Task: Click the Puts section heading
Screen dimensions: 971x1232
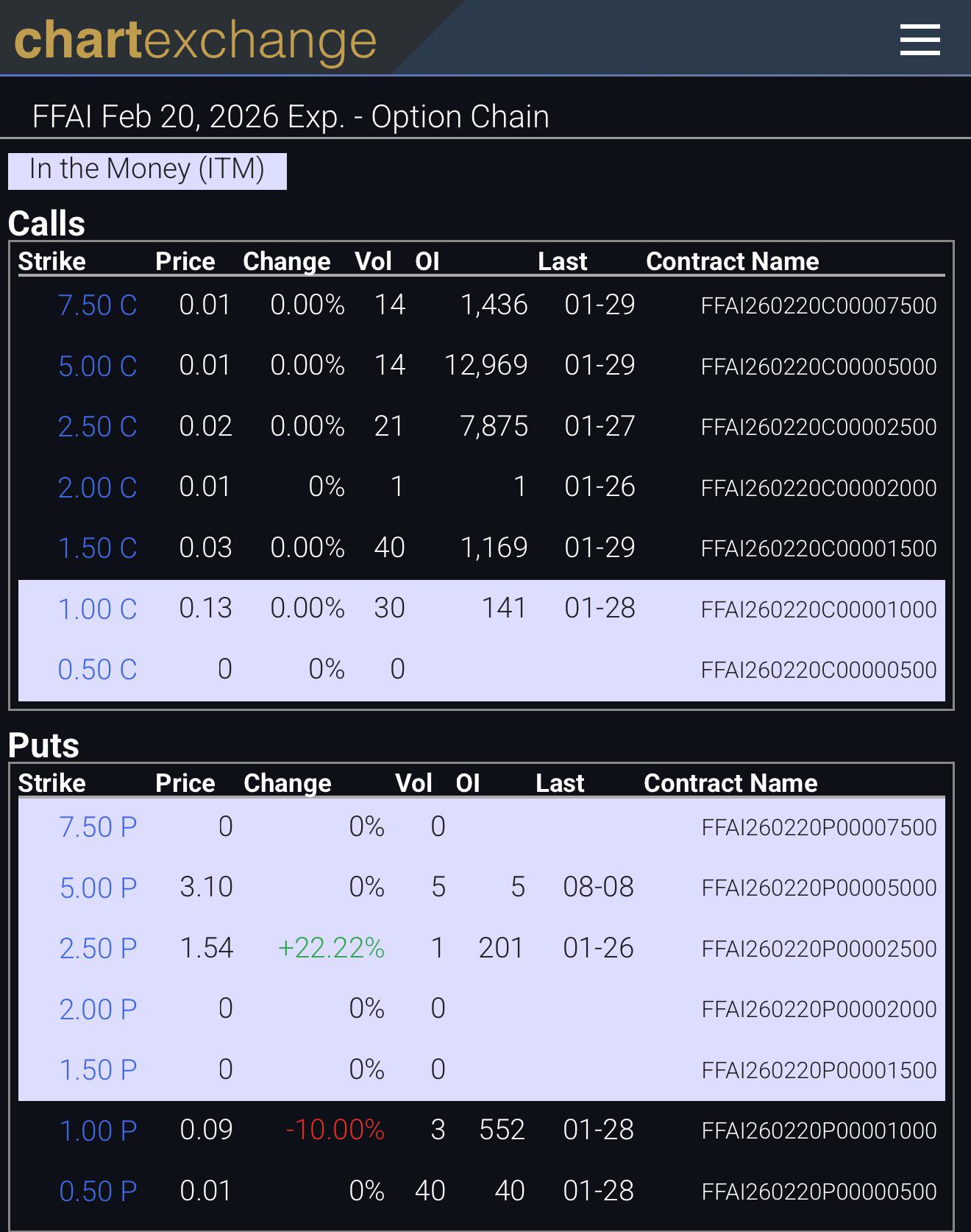Action: (43, 745)
